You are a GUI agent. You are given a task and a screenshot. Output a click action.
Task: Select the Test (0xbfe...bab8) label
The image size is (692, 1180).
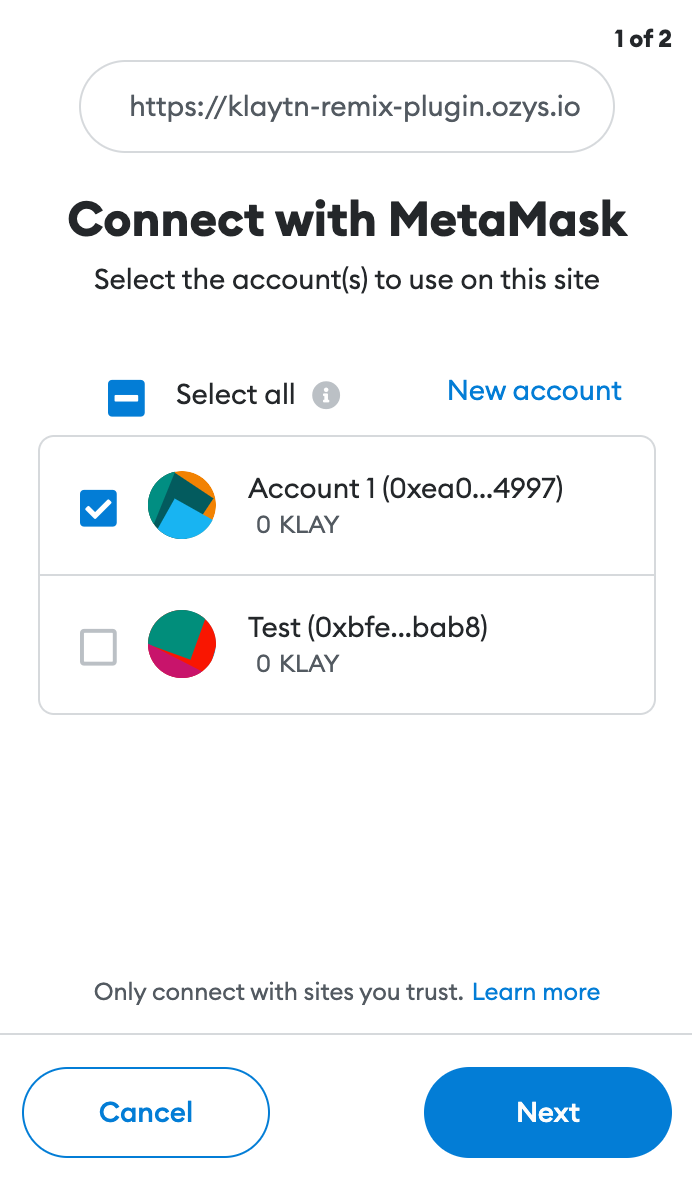368,627
